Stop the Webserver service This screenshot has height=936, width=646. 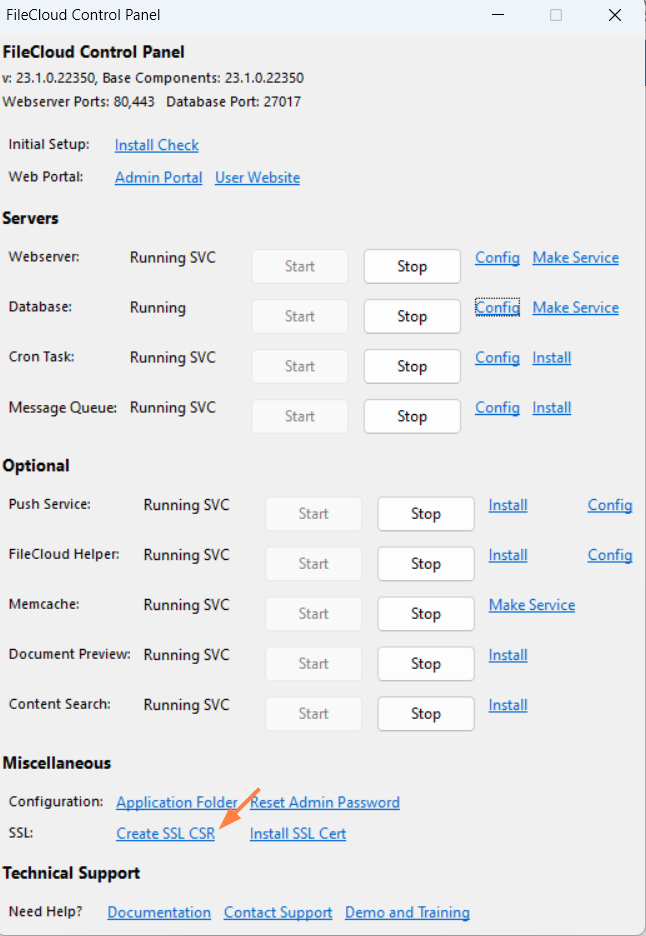pos(412,267)
